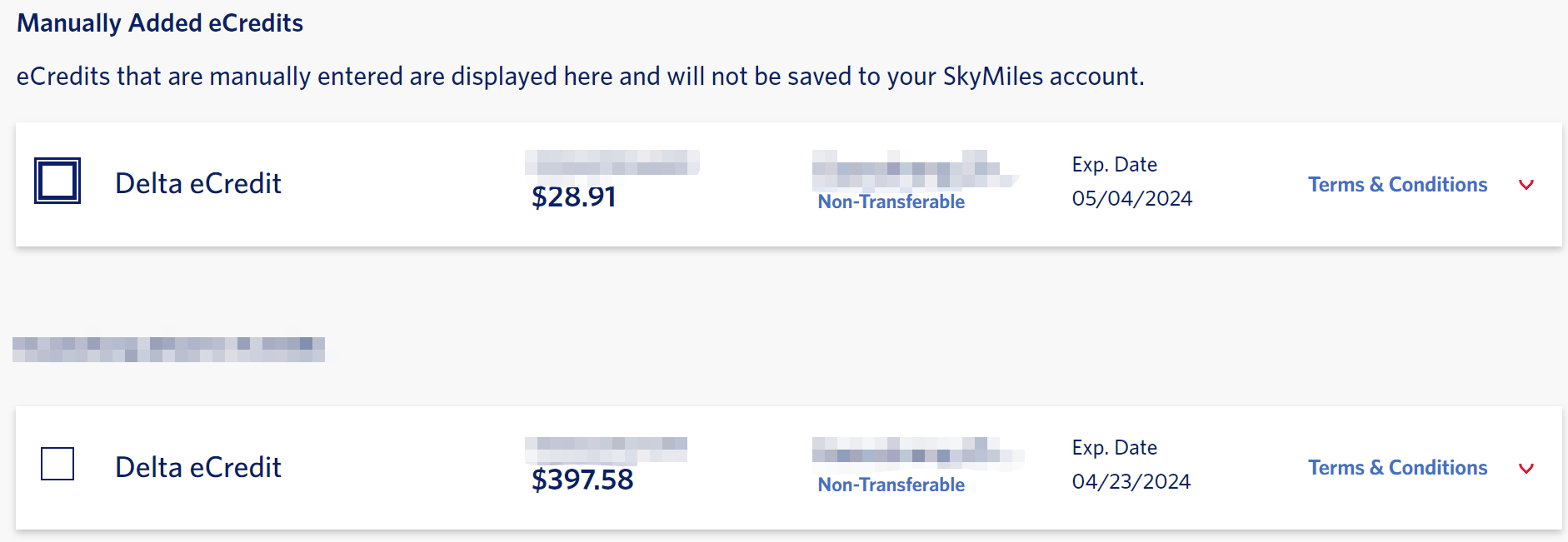
Task: Check the box for the $28.91 eCredit
Action: (57, 181)
